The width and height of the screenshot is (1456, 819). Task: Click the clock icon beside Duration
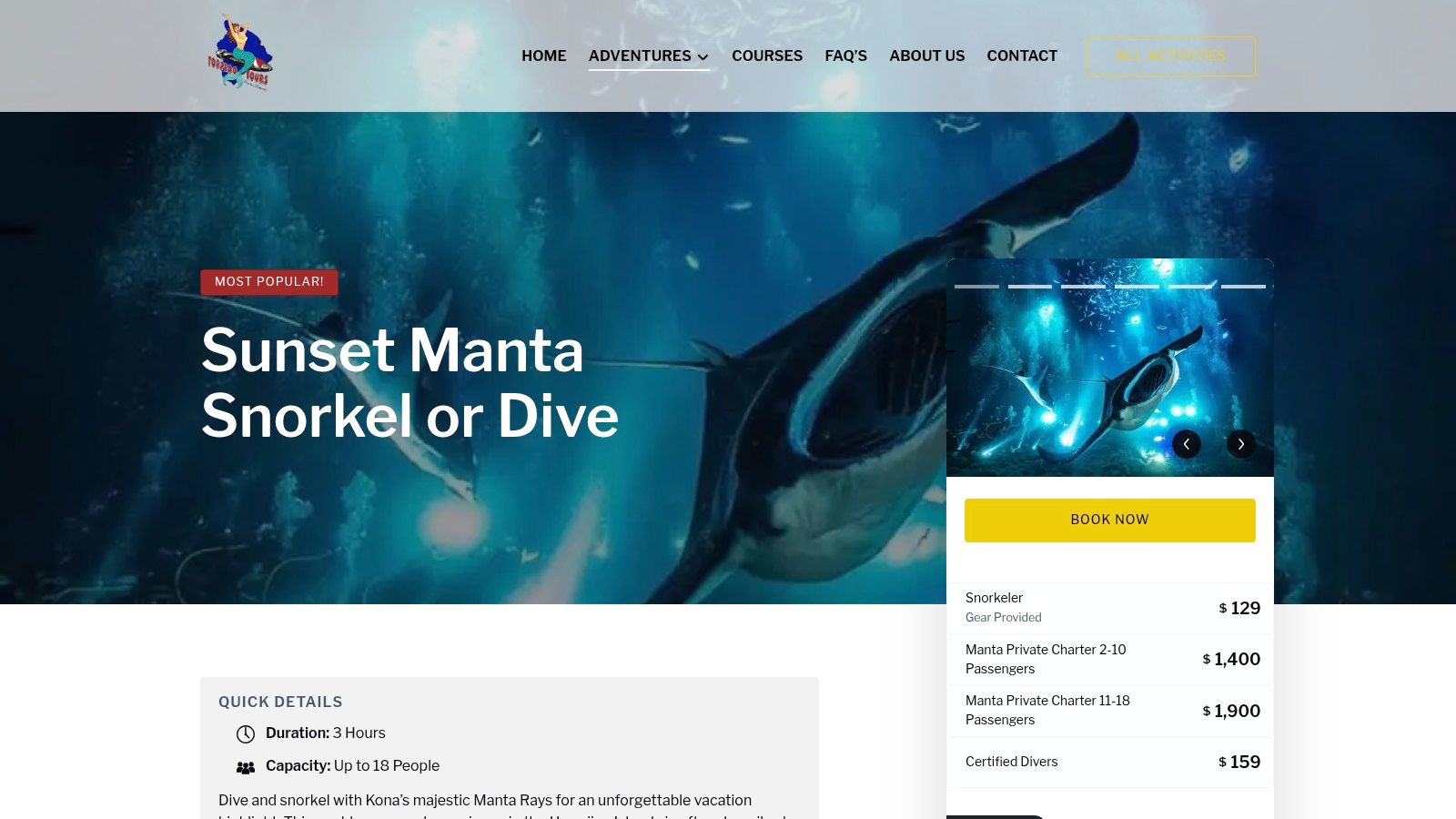246,733
